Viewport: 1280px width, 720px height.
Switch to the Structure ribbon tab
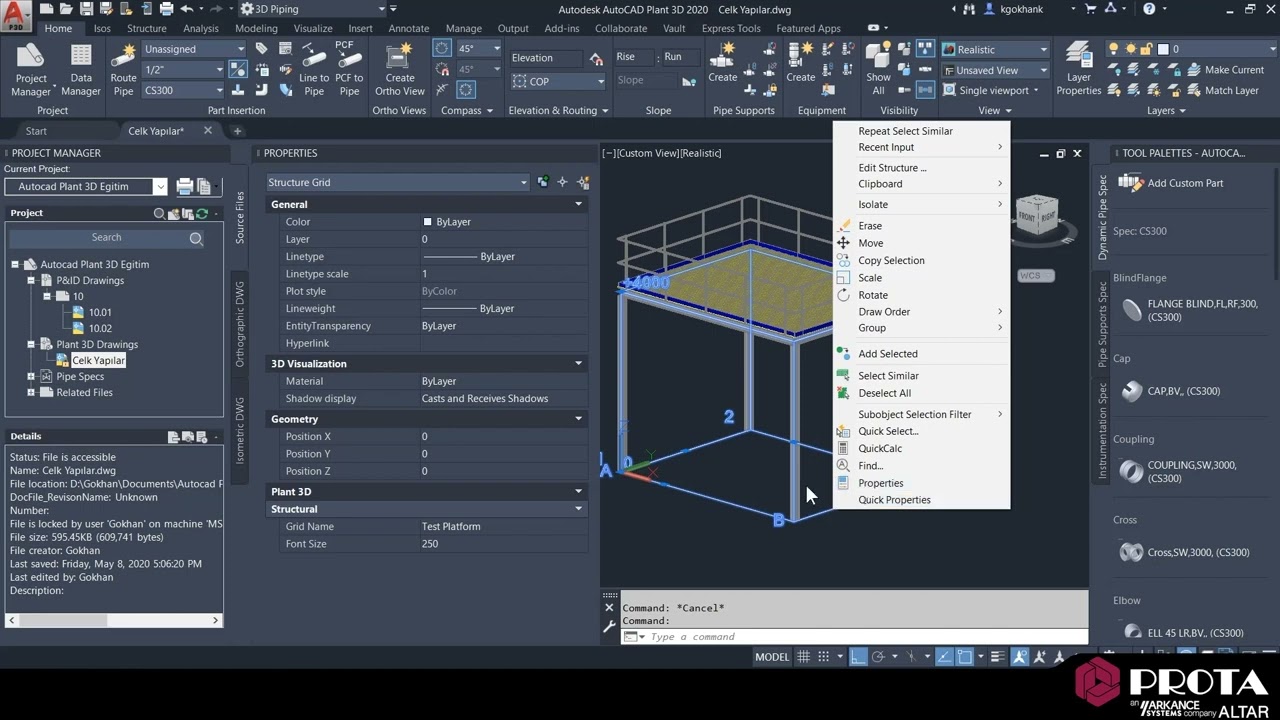146,28
